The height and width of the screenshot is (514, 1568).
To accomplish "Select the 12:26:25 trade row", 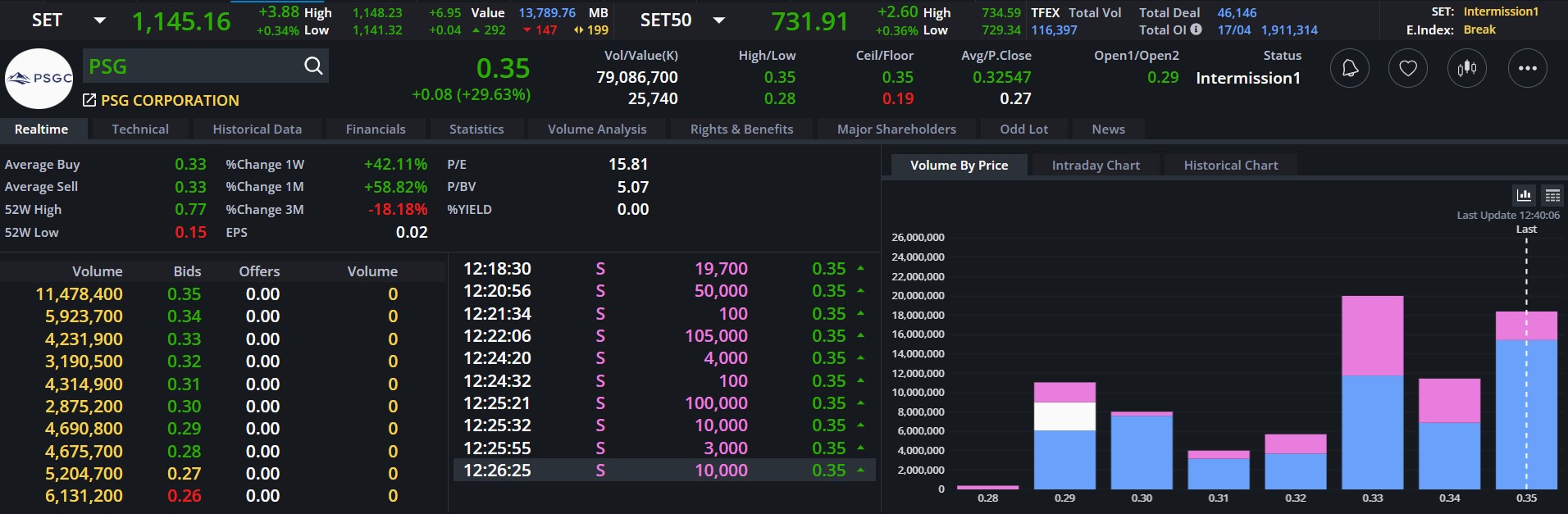I will point(664,471).
